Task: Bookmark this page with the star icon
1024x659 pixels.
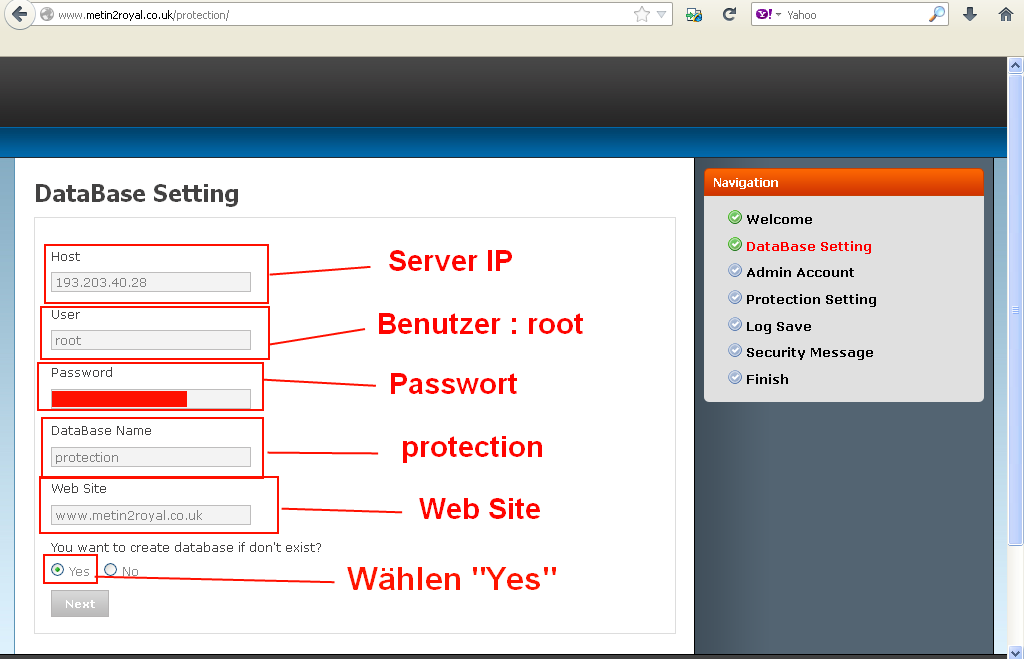Action: point(642,14)
